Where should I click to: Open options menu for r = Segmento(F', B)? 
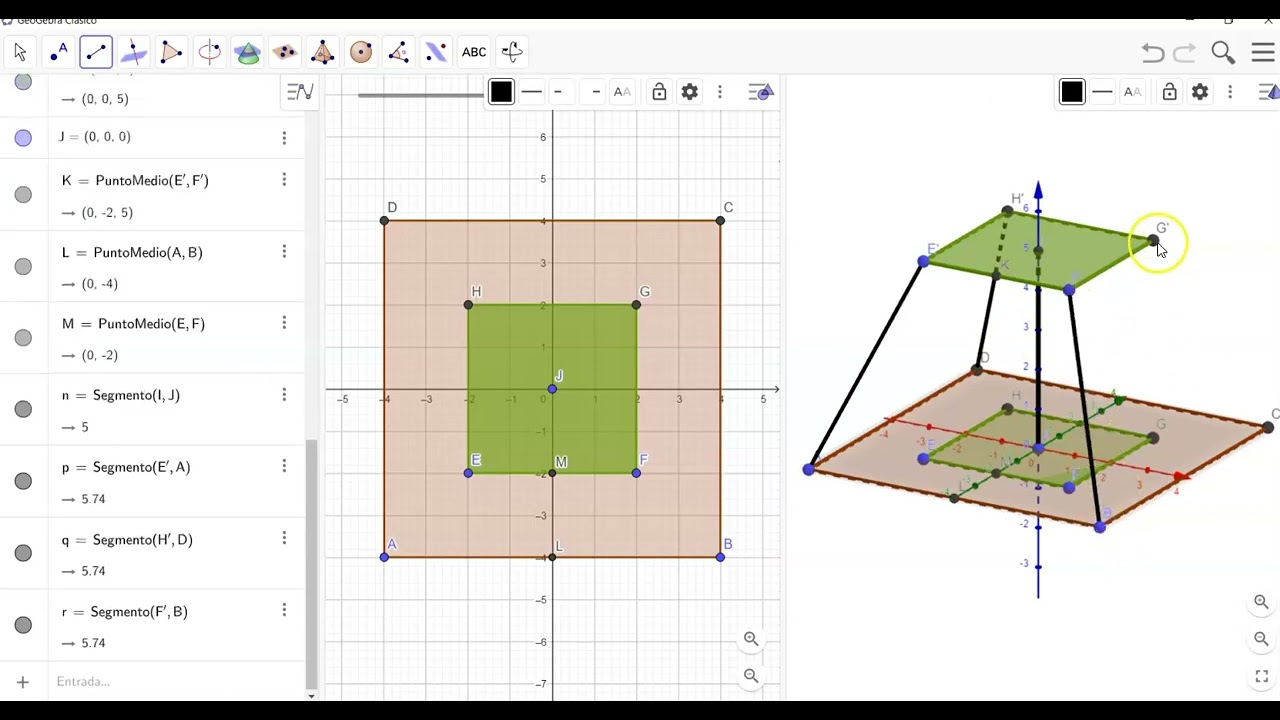[284, 610]
